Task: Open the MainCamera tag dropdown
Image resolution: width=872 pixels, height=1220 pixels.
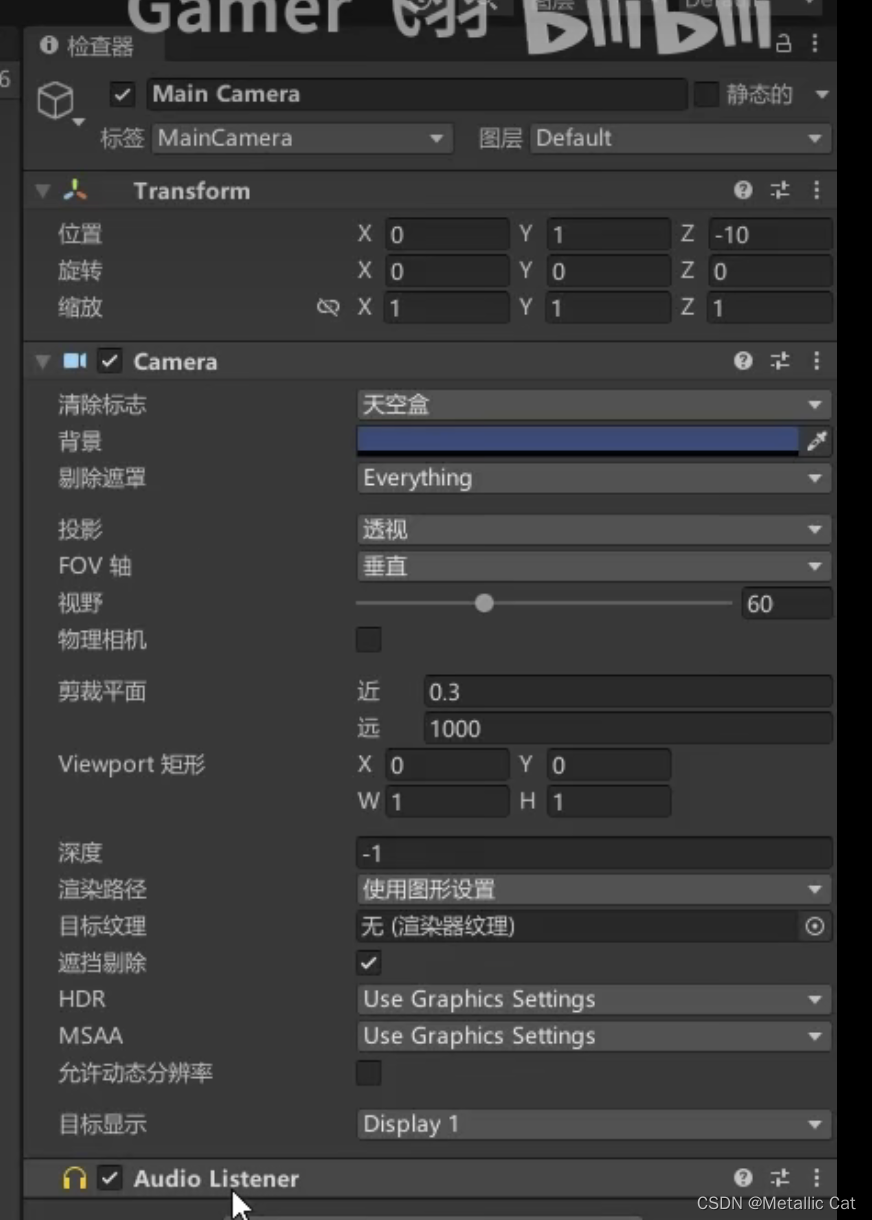Action: (300, 138)
